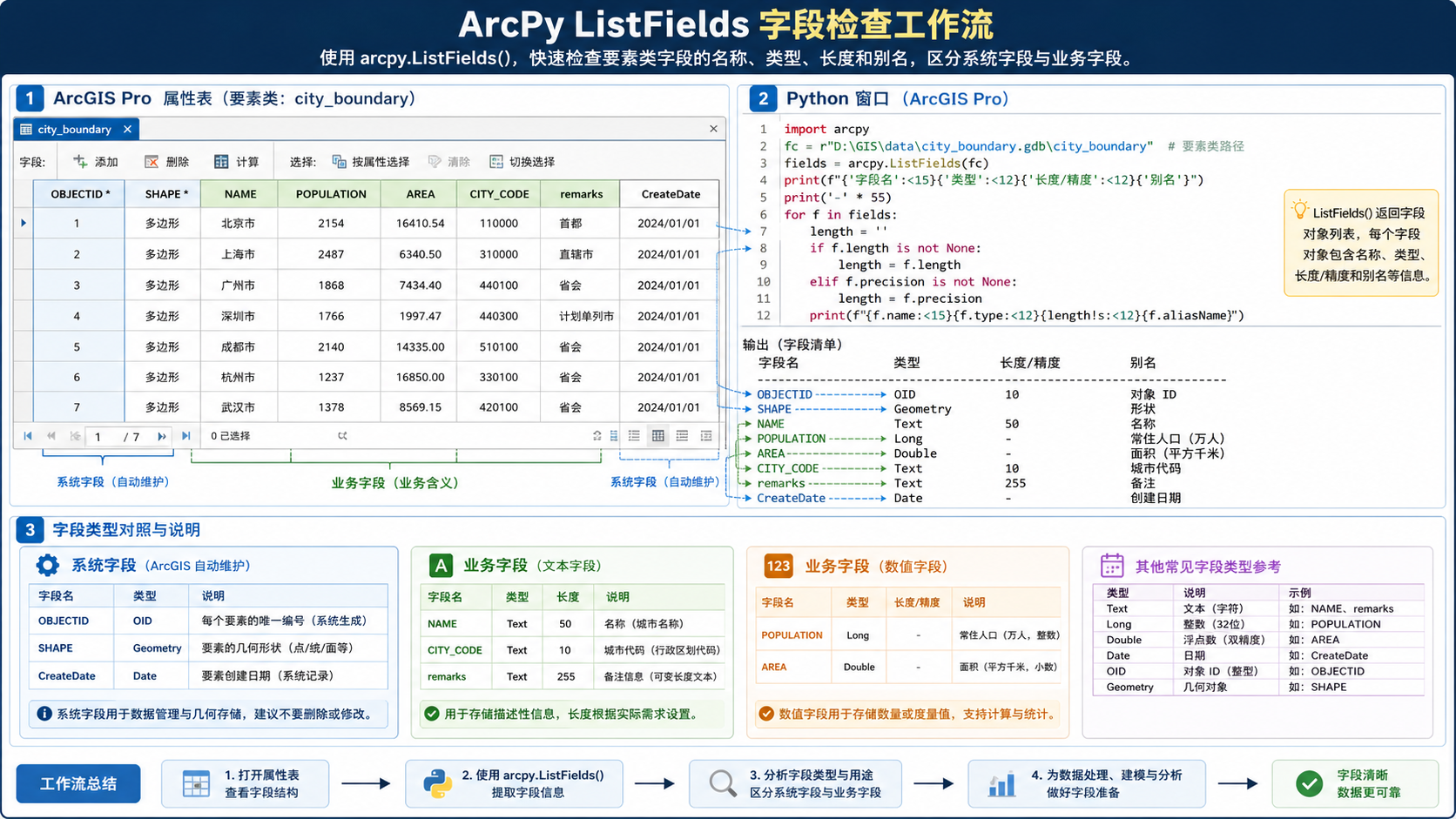The height and width of the screenshot is (819, 1456).
Task: Close the city_boundary tab
Action: (127, 130)
